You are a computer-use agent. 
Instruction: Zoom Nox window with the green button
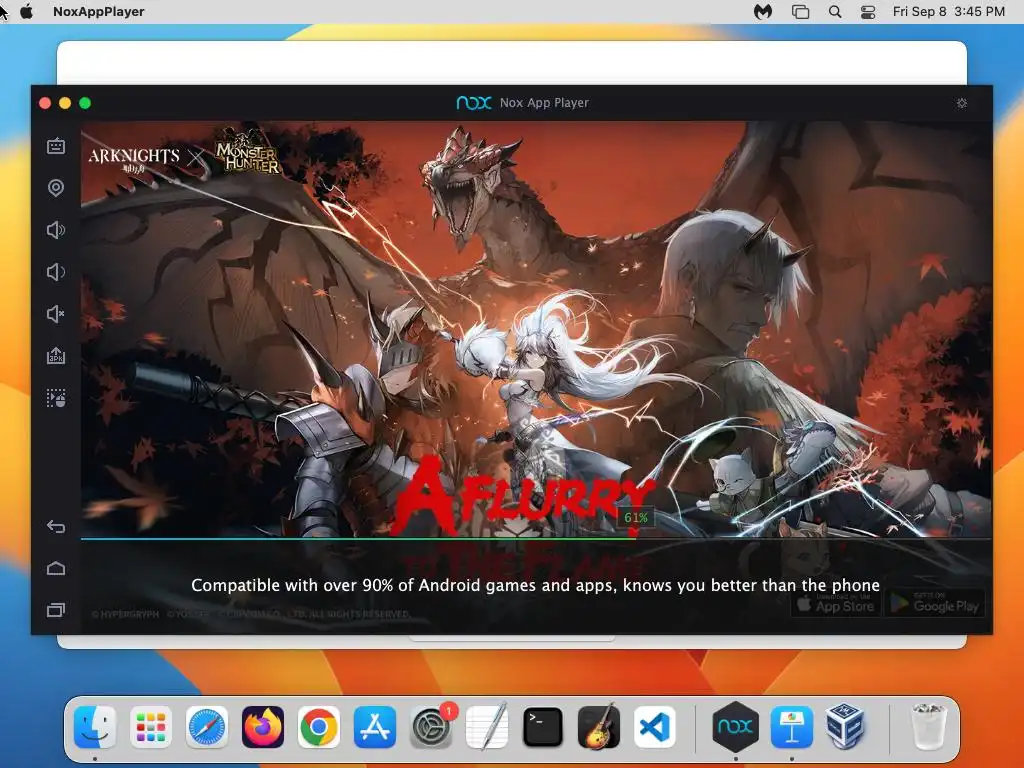click(x=85, y=103)
